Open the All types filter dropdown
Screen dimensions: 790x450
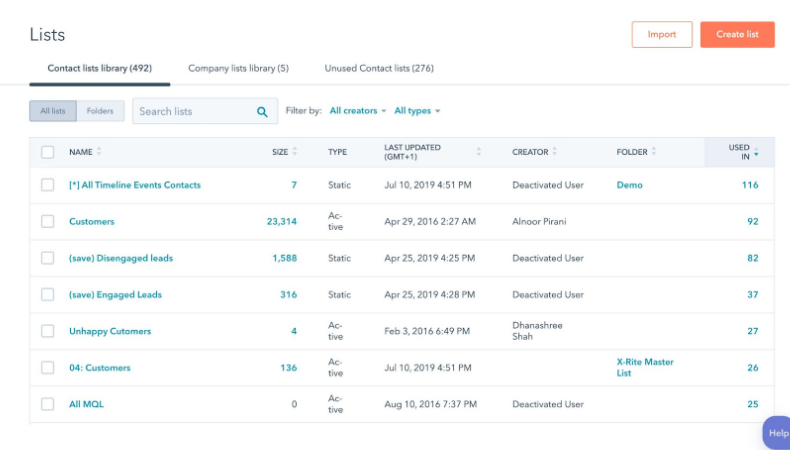[417, 111]
